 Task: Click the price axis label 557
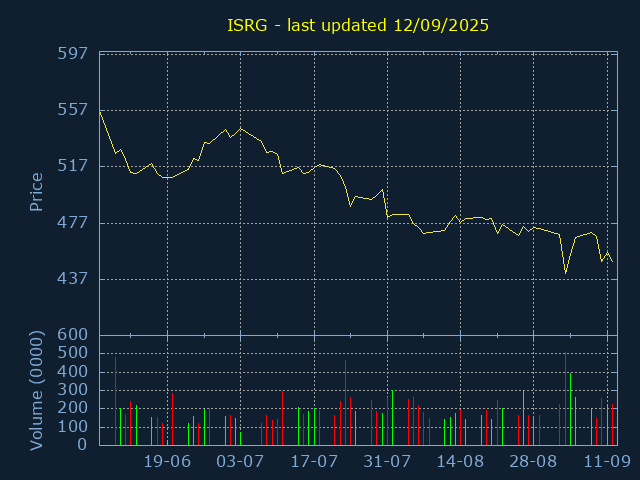click(x=73, y=109)
